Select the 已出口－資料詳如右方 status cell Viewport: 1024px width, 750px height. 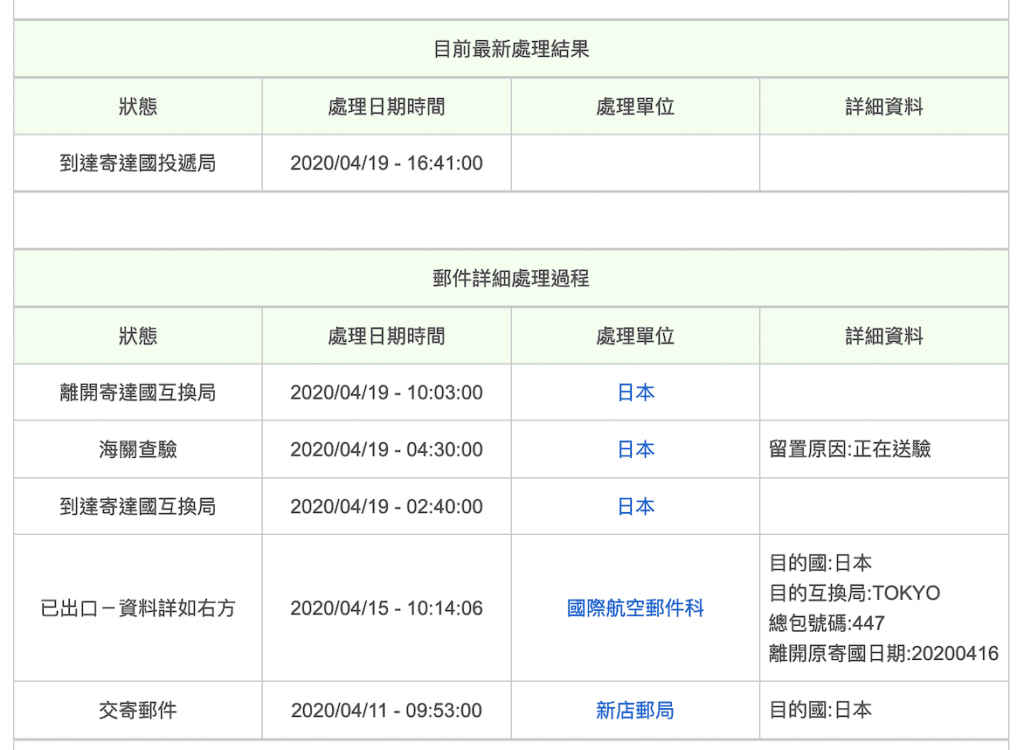[x=136, y=608]
